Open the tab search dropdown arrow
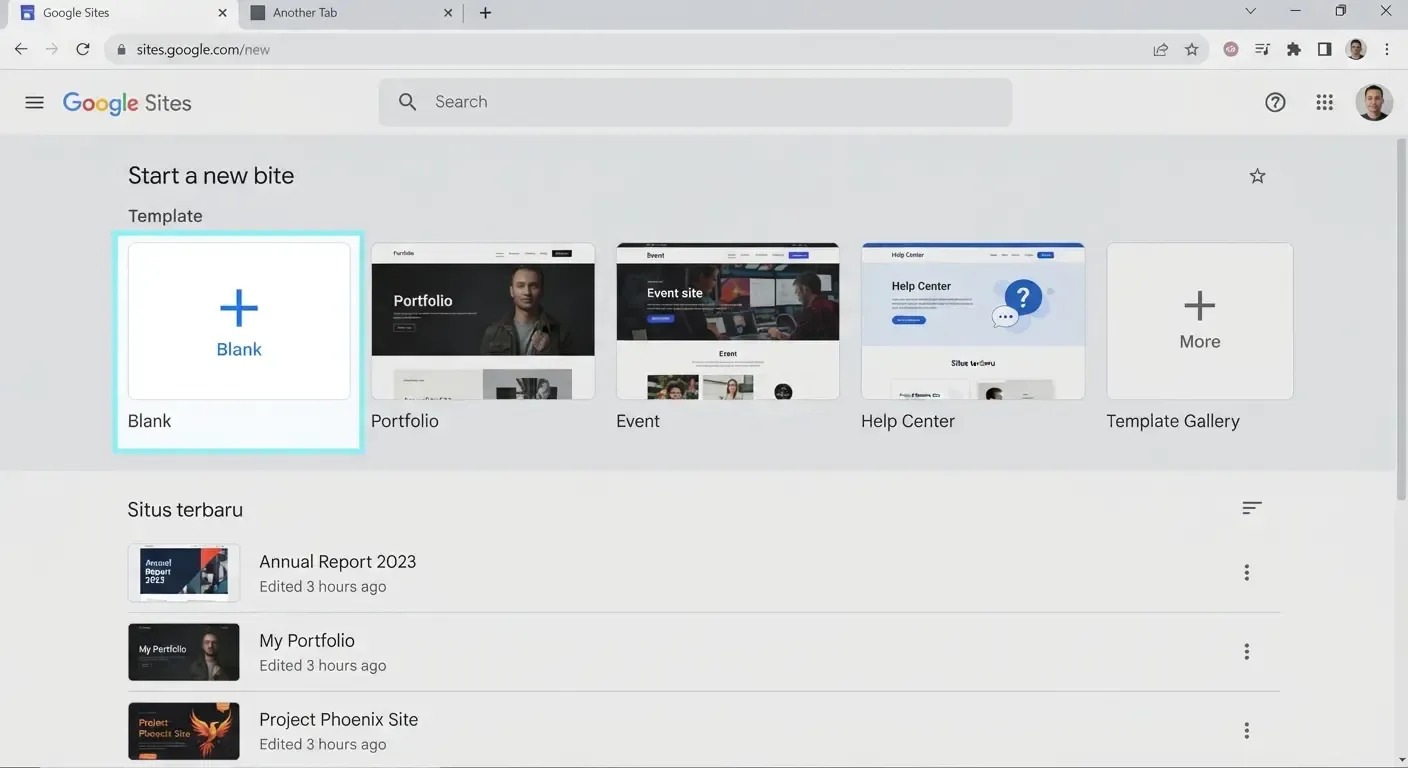The height and width of the screenshot is (768, 1408). coord(1250,12)
